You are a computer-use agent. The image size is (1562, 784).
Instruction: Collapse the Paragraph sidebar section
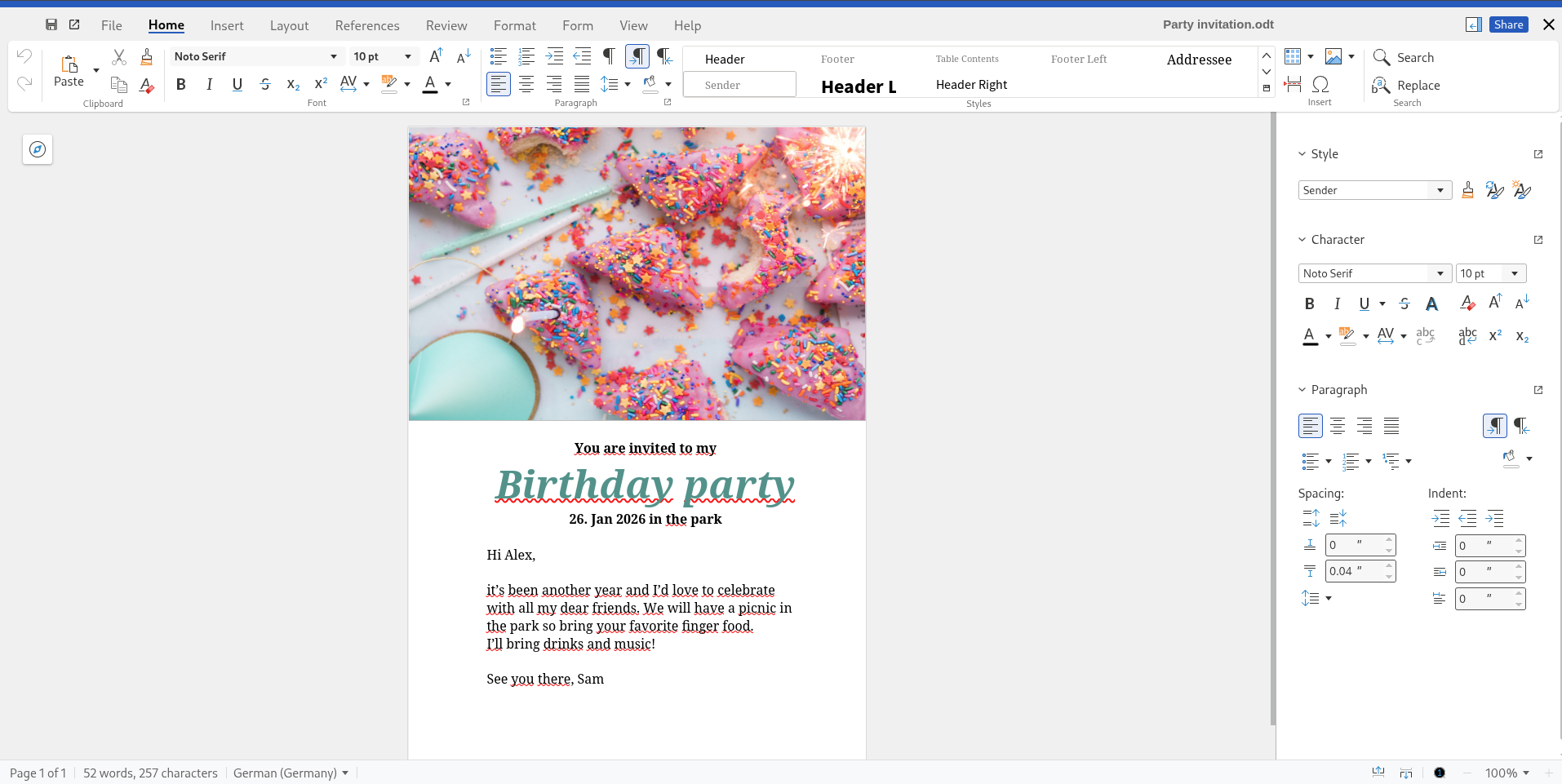click(x=1302, y=390)
